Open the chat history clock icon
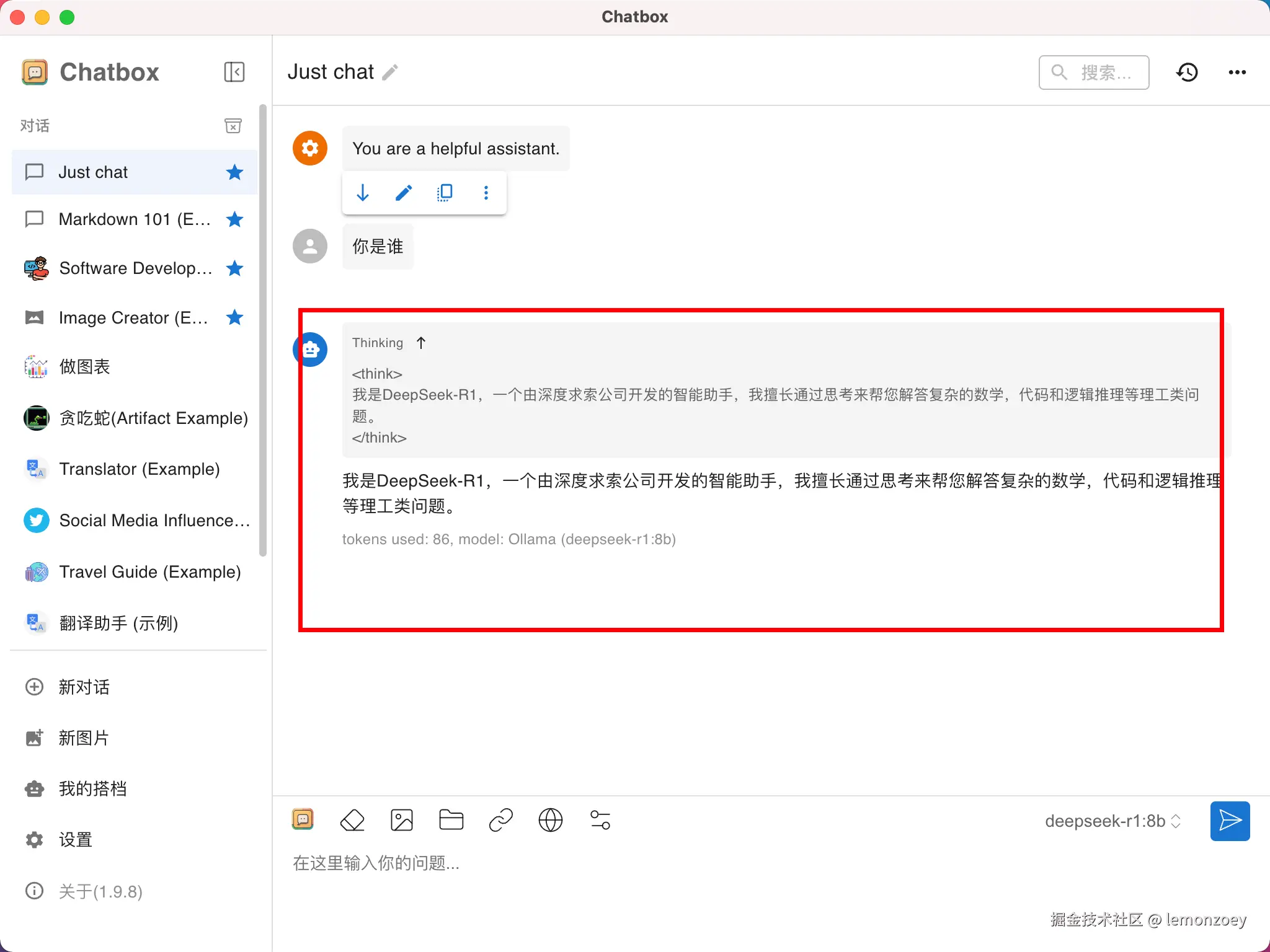This screenshot has width=1270, height=952. [x=1187, y=73]
